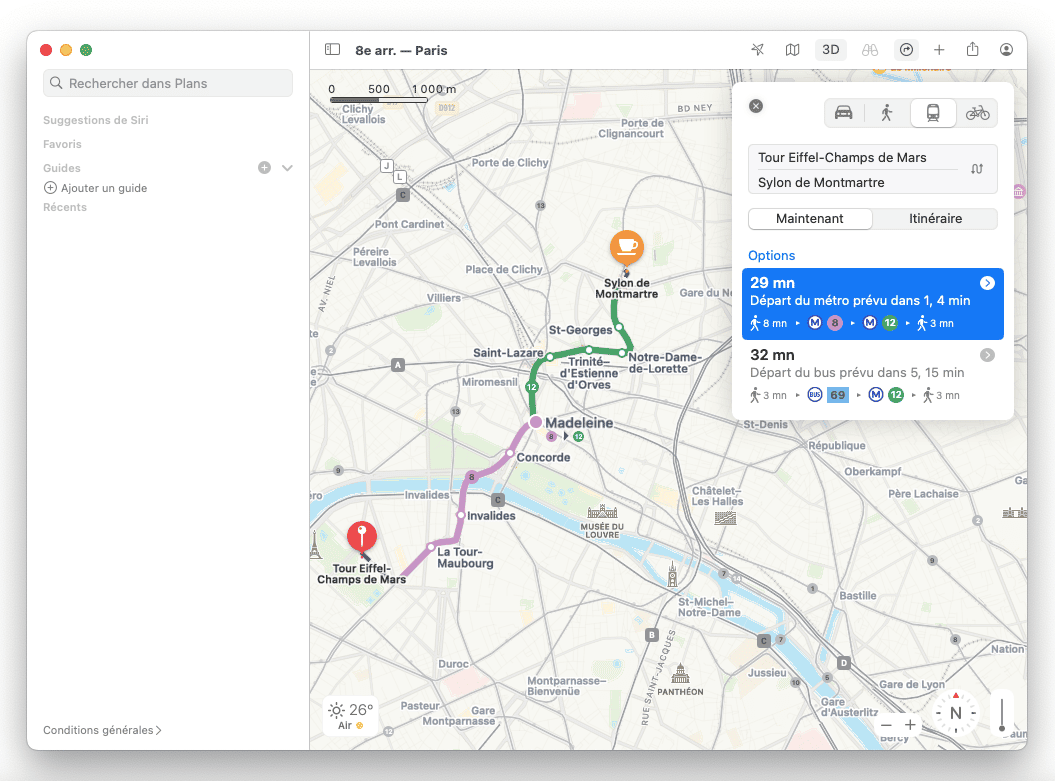
Task: Swap origin and destination arrows
Action: (977, 169)
